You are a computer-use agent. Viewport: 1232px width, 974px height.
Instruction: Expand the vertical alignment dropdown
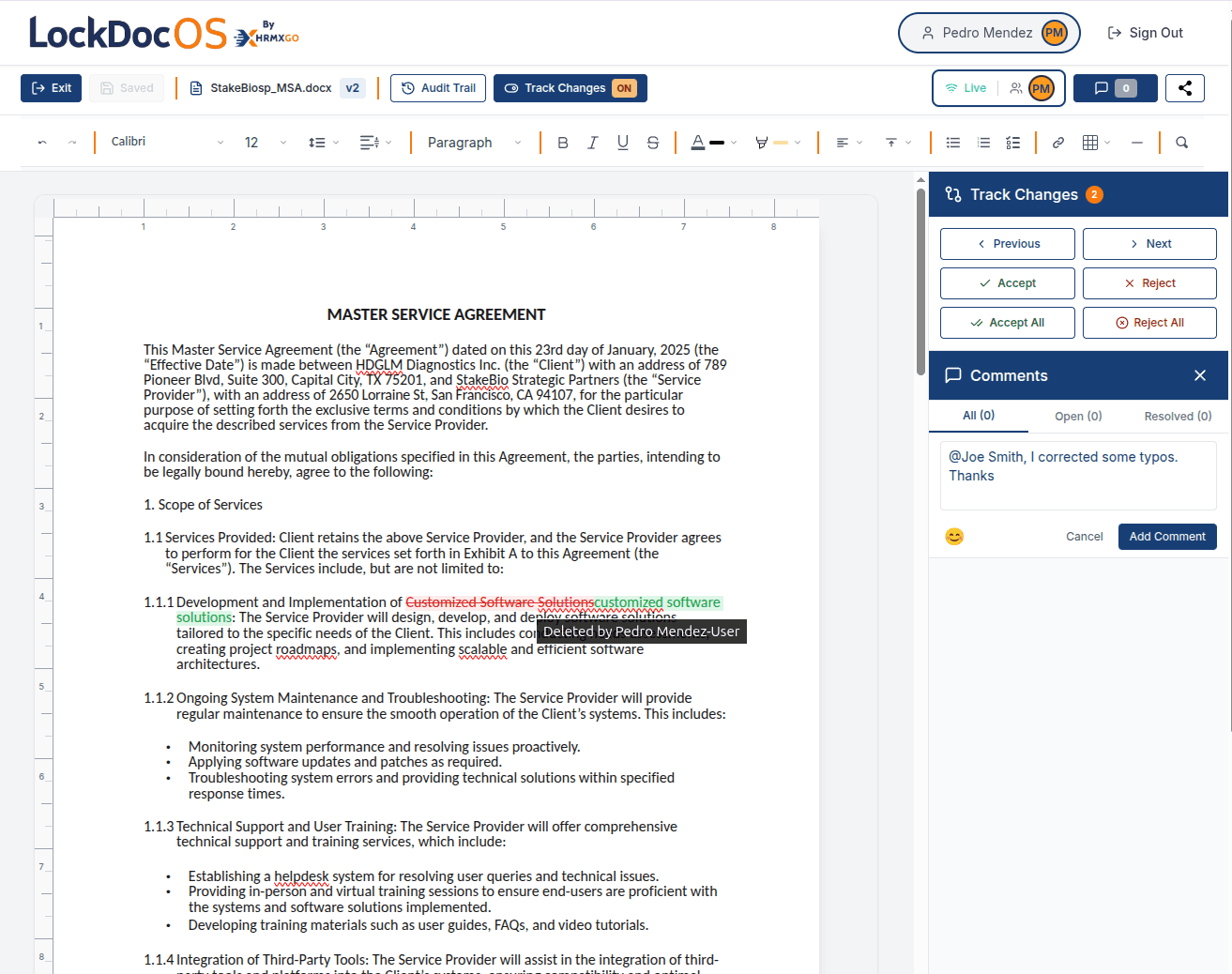coord(898,143)
